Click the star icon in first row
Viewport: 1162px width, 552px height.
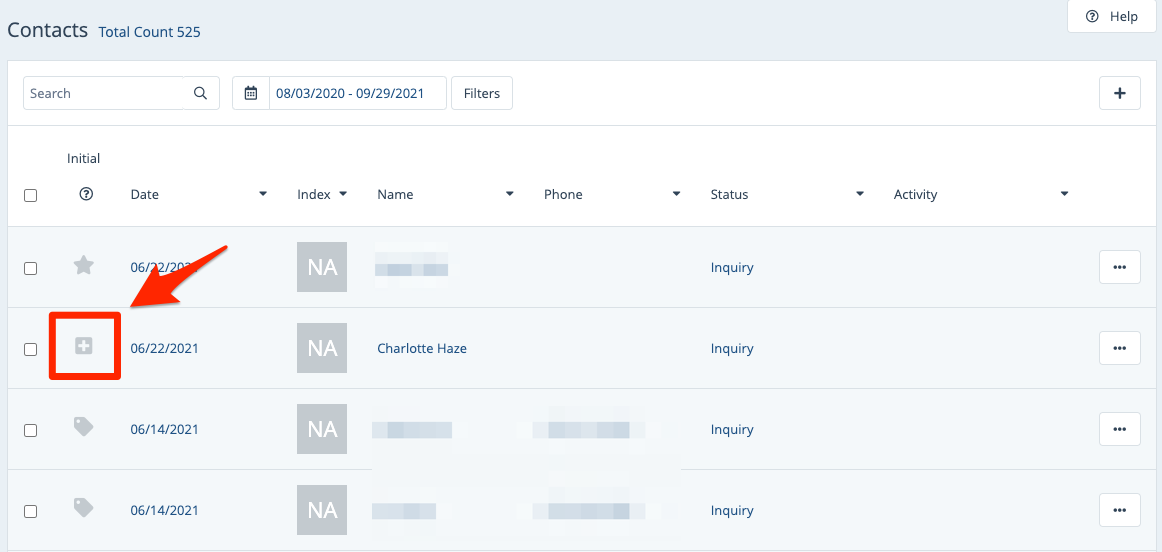click(x=84, y=266)
